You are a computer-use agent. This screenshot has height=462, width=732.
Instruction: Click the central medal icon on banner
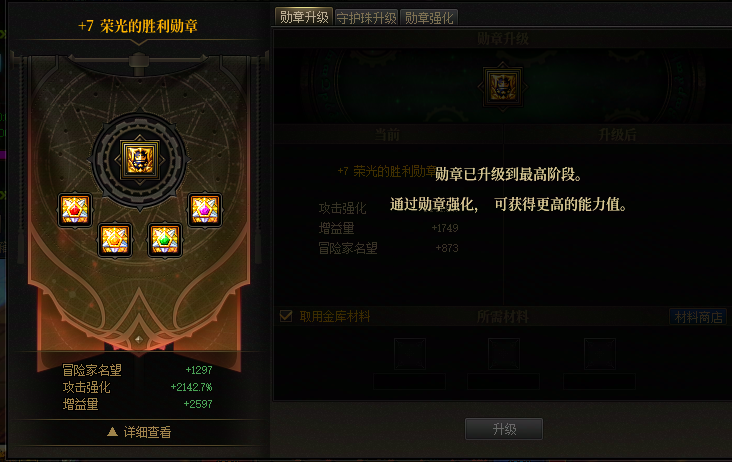click(x=140, y=160)
